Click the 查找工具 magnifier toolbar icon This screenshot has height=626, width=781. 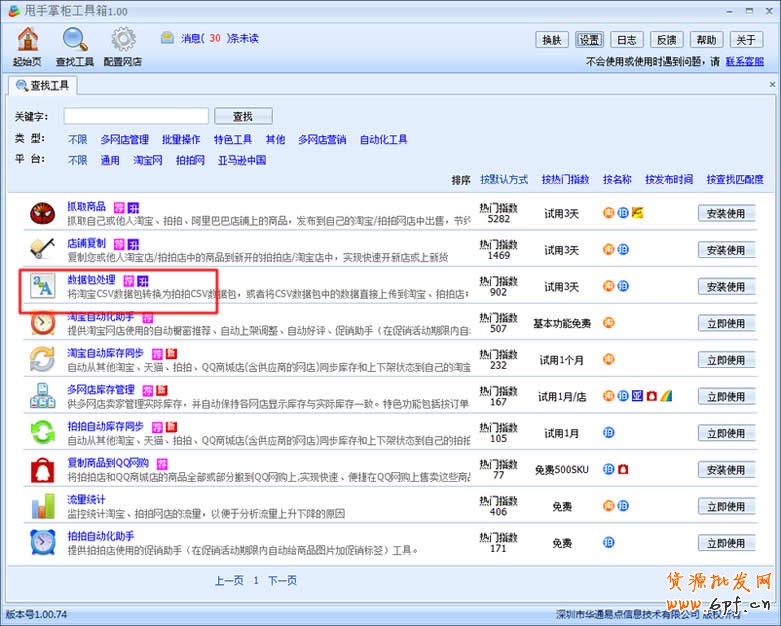tap(75, 39)
